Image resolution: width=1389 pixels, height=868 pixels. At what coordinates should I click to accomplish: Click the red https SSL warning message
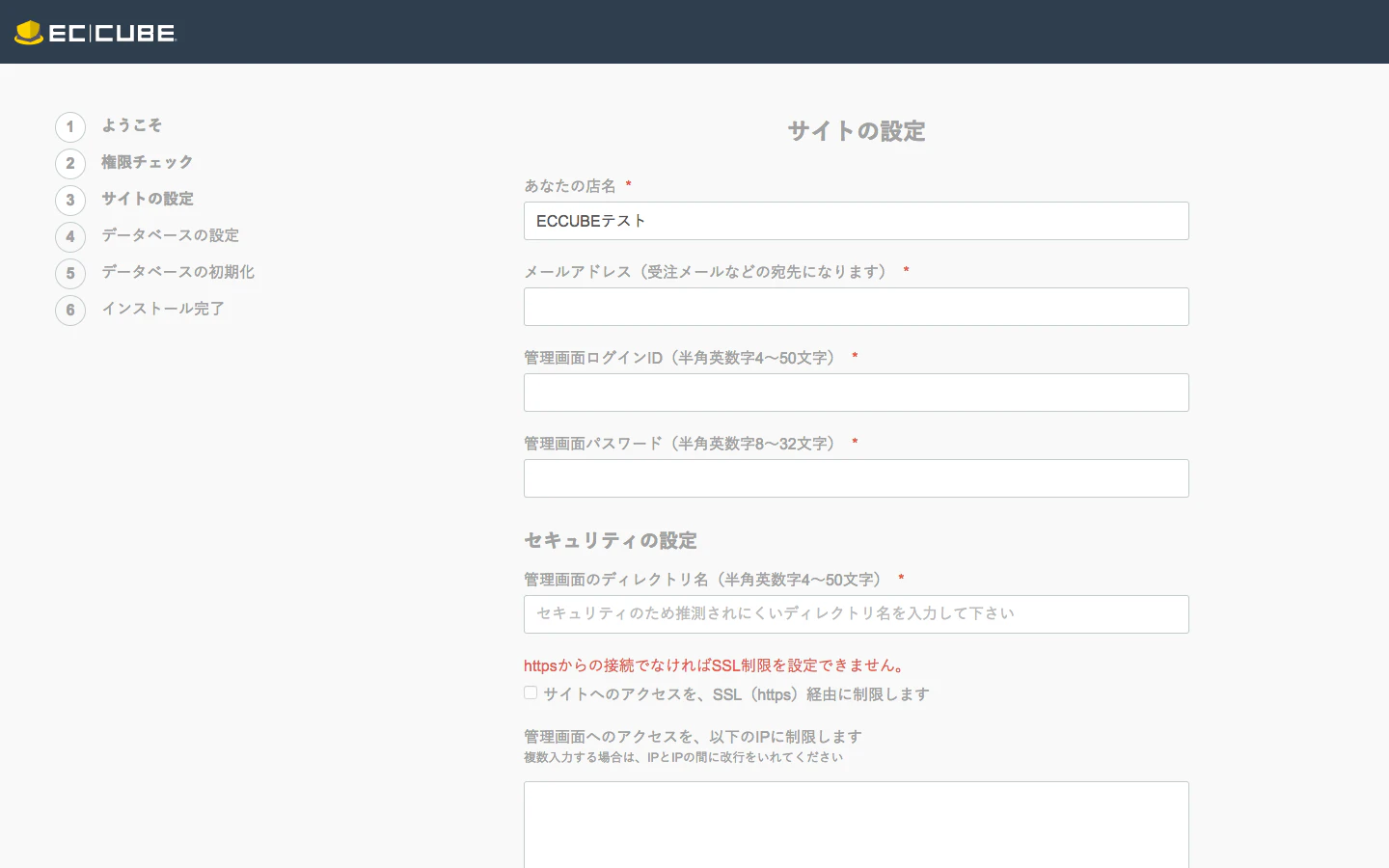click(715, 665)
